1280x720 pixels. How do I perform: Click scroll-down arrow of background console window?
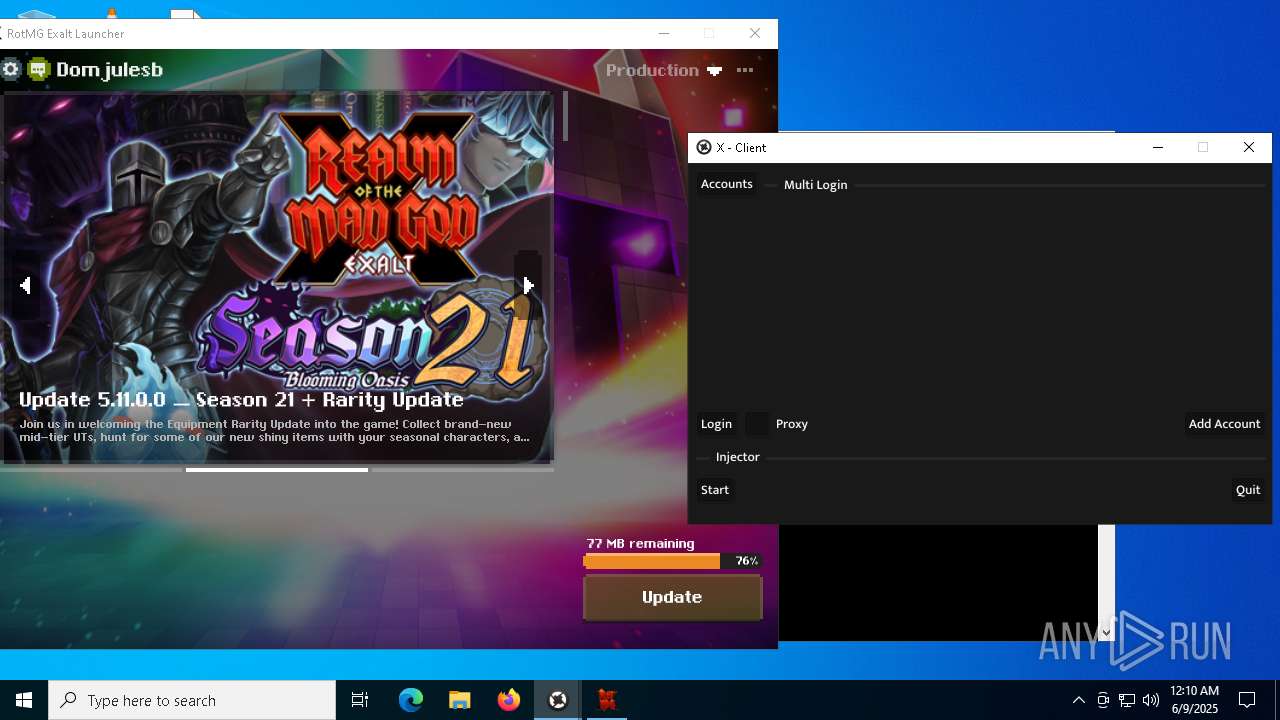point(1106,632)
